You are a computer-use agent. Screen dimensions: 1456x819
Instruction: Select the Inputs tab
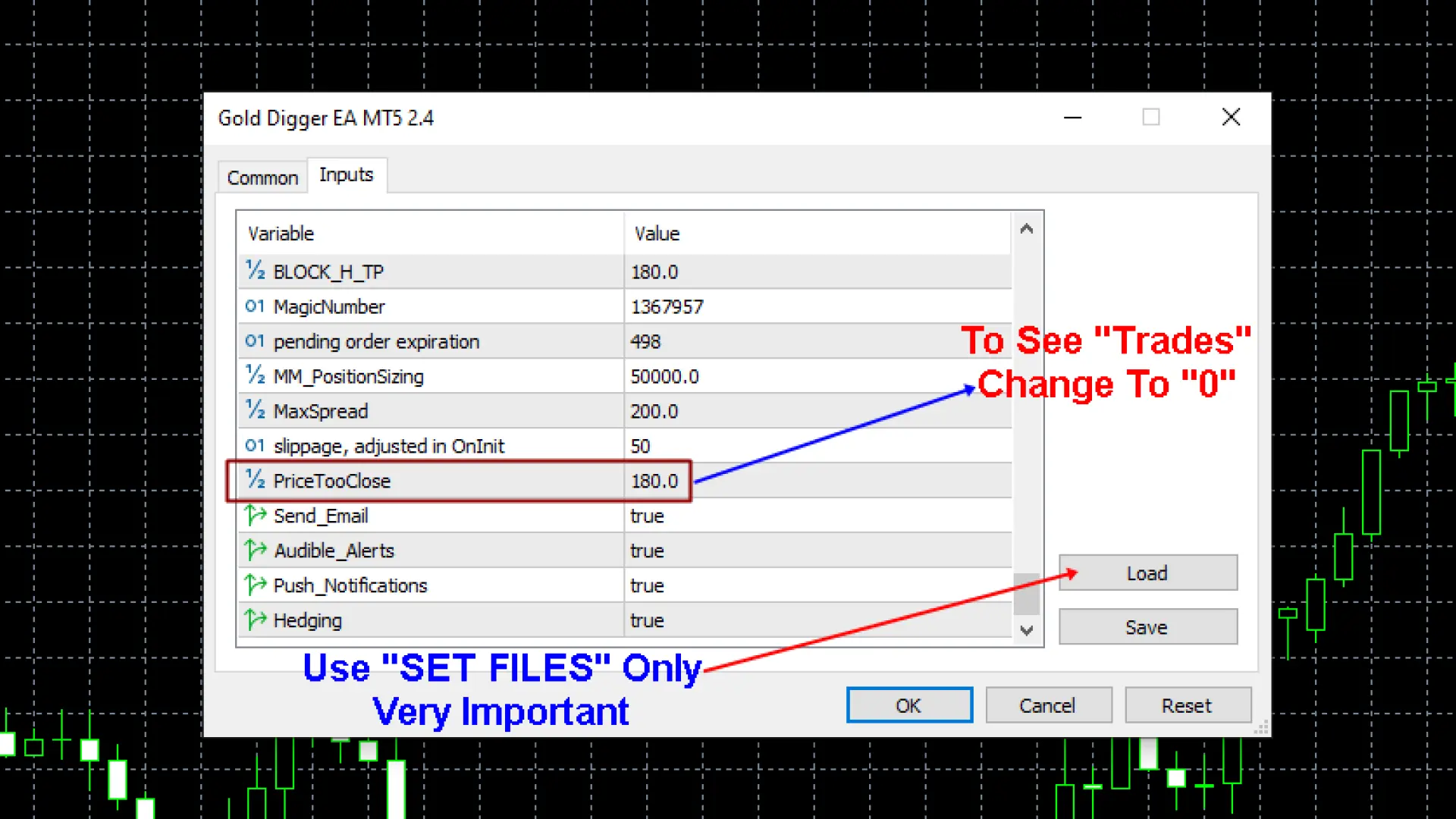pyautogui.click(x=347, y=175)
